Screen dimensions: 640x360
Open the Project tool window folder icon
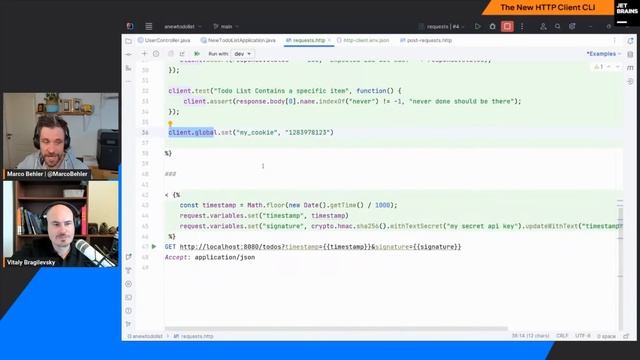pyautogui.click(x=129, y=41)
